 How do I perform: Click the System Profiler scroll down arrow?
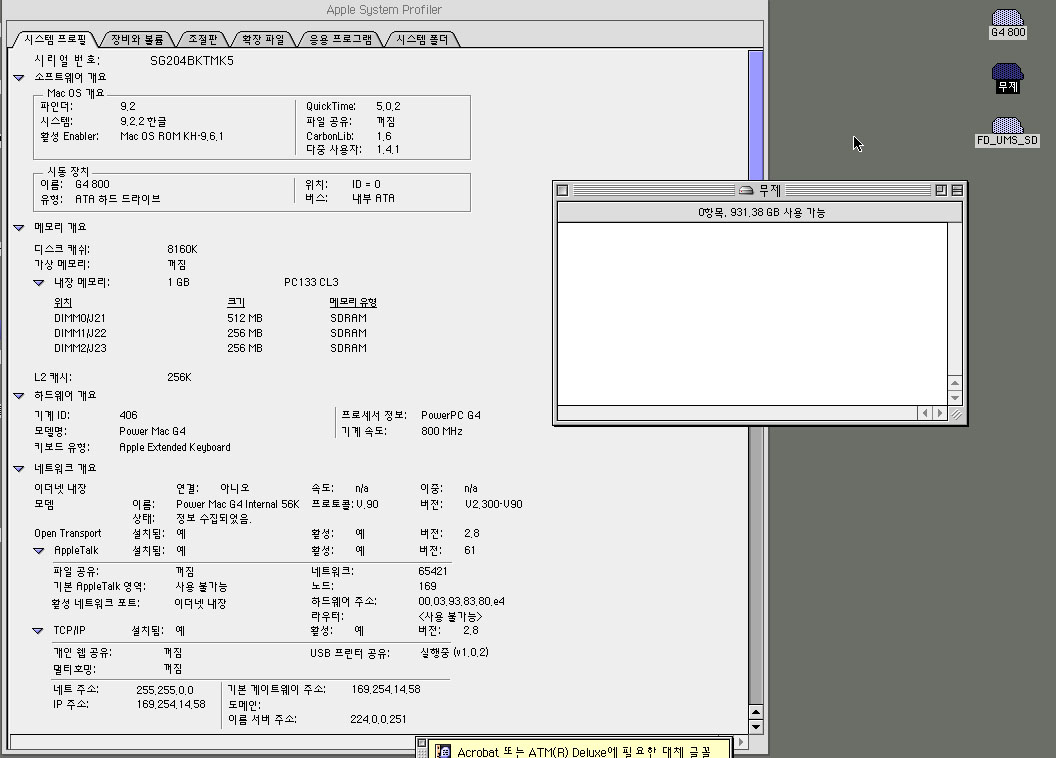[756, 727]
